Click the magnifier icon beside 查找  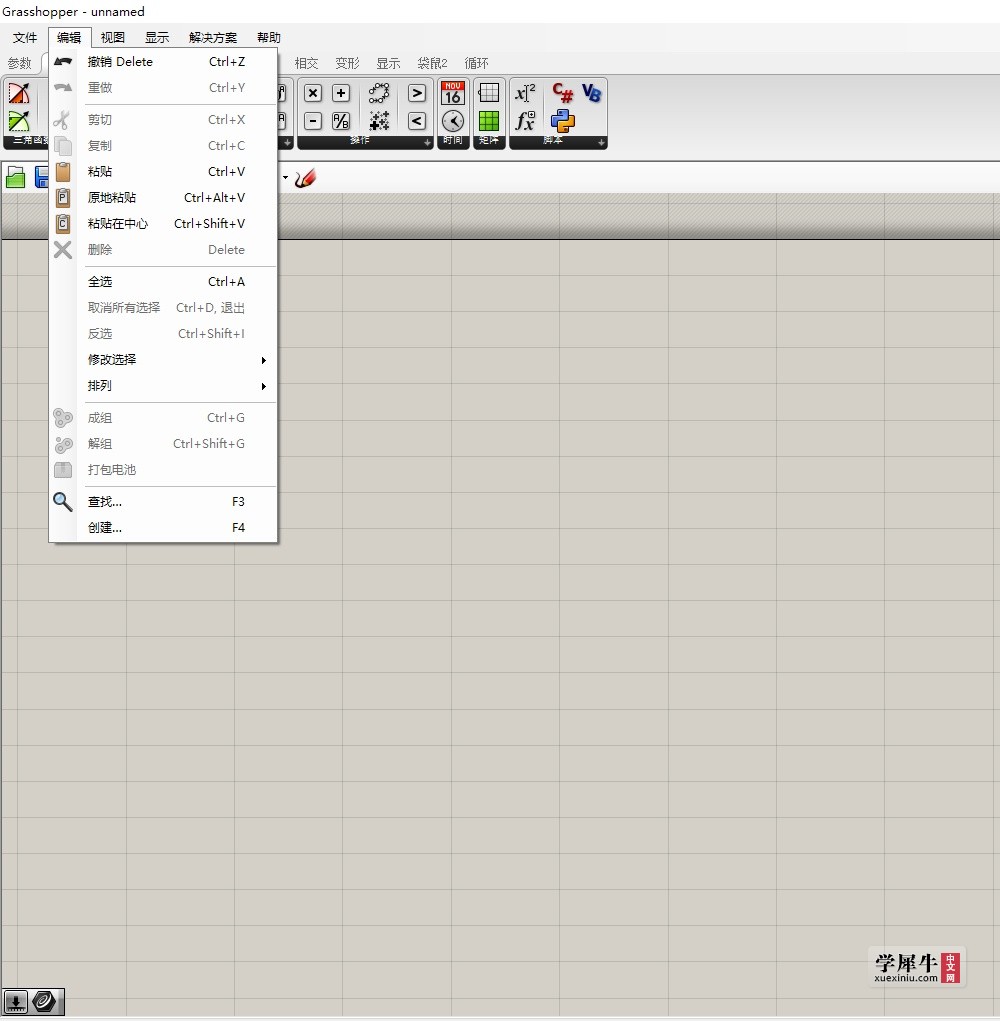click(62, 502)
